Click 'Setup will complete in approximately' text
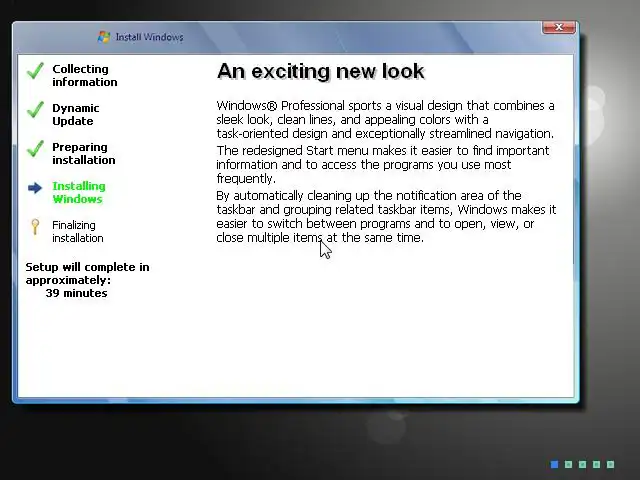 point(87,273)
